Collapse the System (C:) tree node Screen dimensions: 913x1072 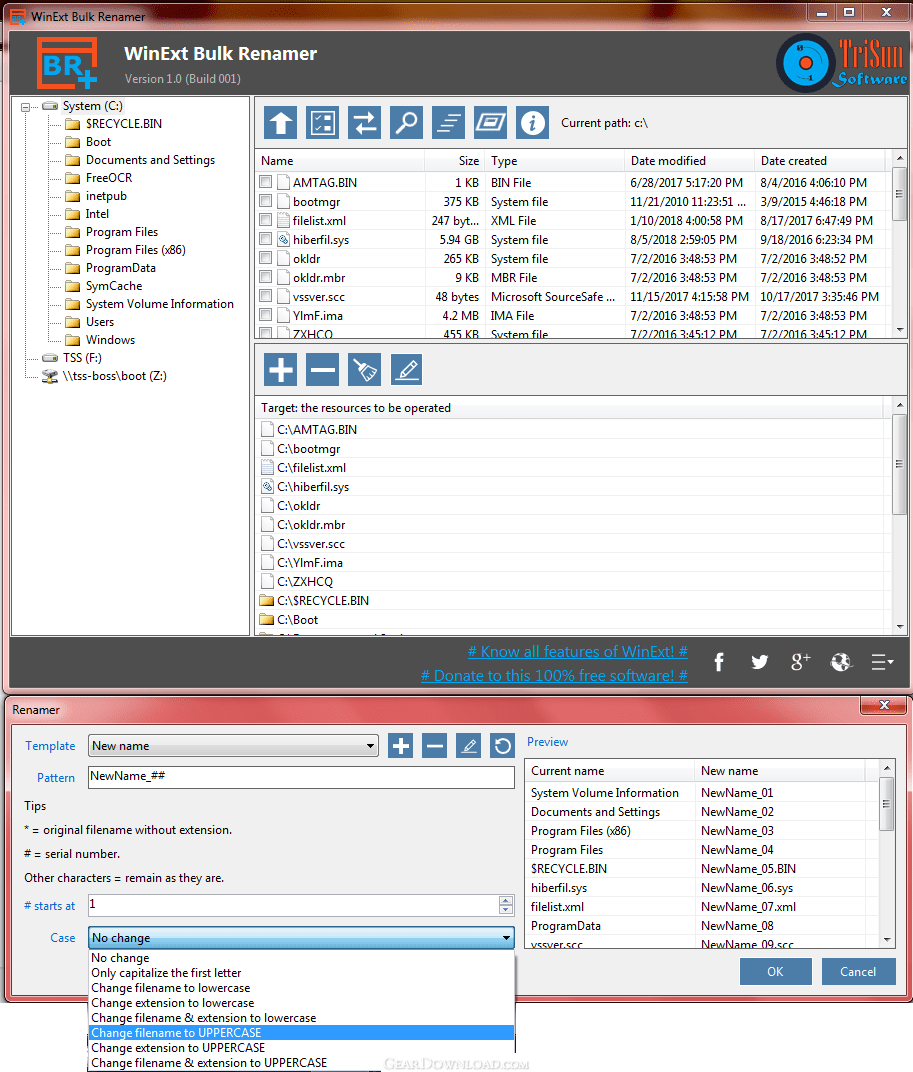[x=25, y=107]
